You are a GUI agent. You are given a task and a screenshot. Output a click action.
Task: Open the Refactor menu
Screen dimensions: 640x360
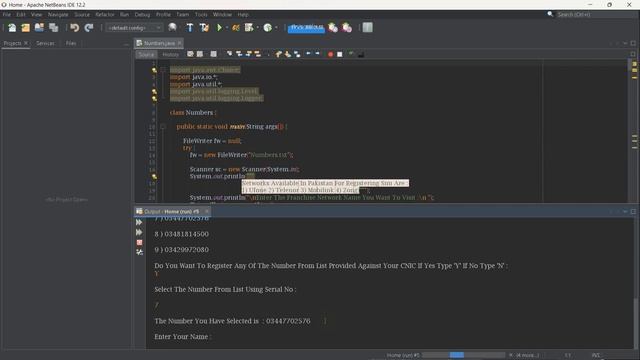(105, 14)
